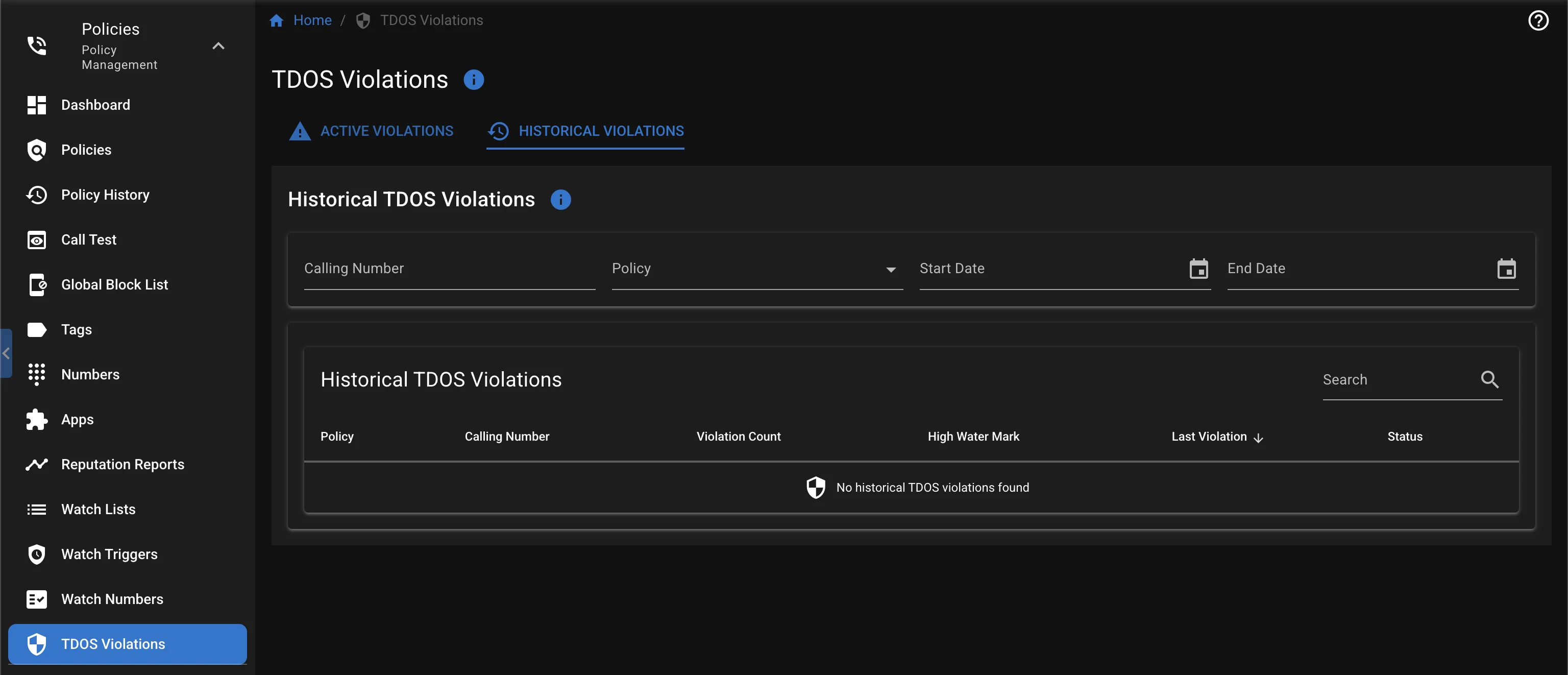
Task: Select the Historical Violations tab
Action: coord(585,131)
